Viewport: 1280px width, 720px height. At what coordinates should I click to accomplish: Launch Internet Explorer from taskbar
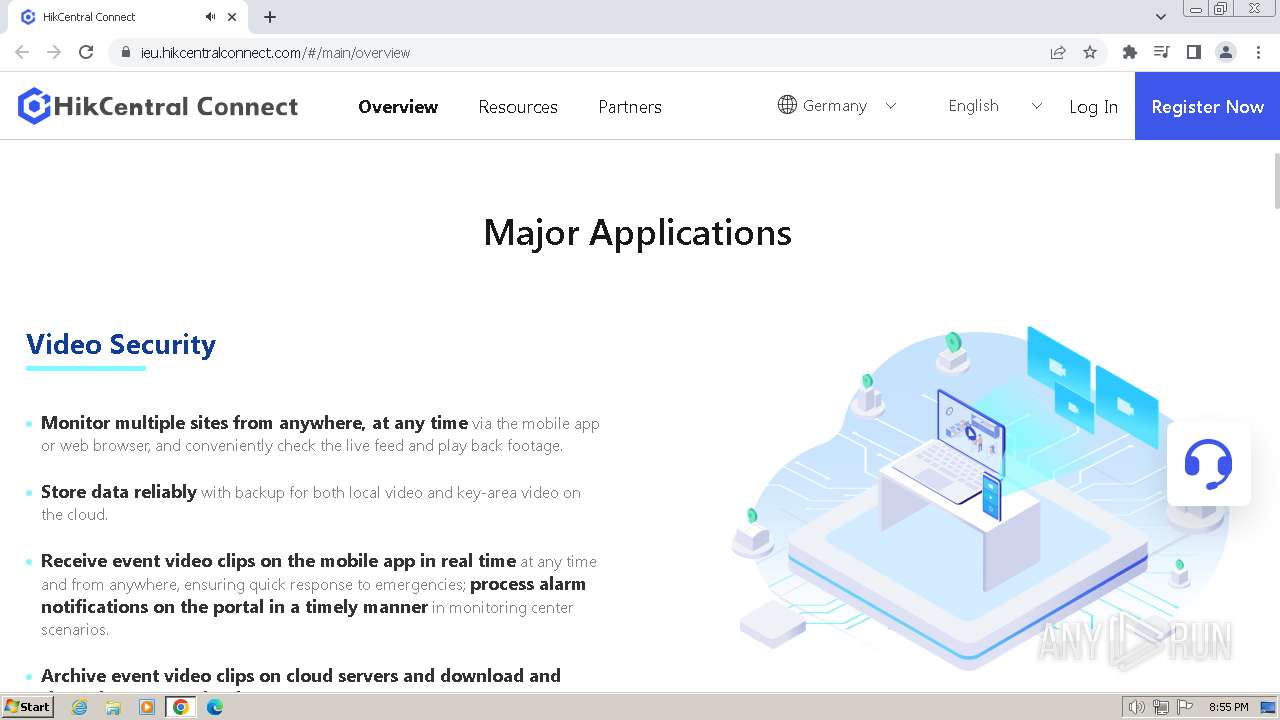pos(79,707)
